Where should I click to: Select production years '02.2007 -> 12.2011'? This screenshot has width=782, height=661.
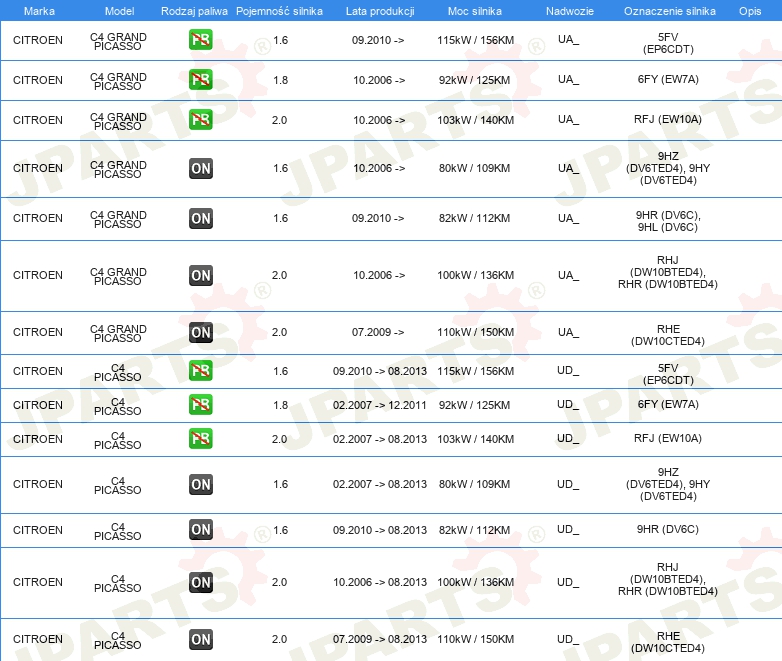(380, 405)
